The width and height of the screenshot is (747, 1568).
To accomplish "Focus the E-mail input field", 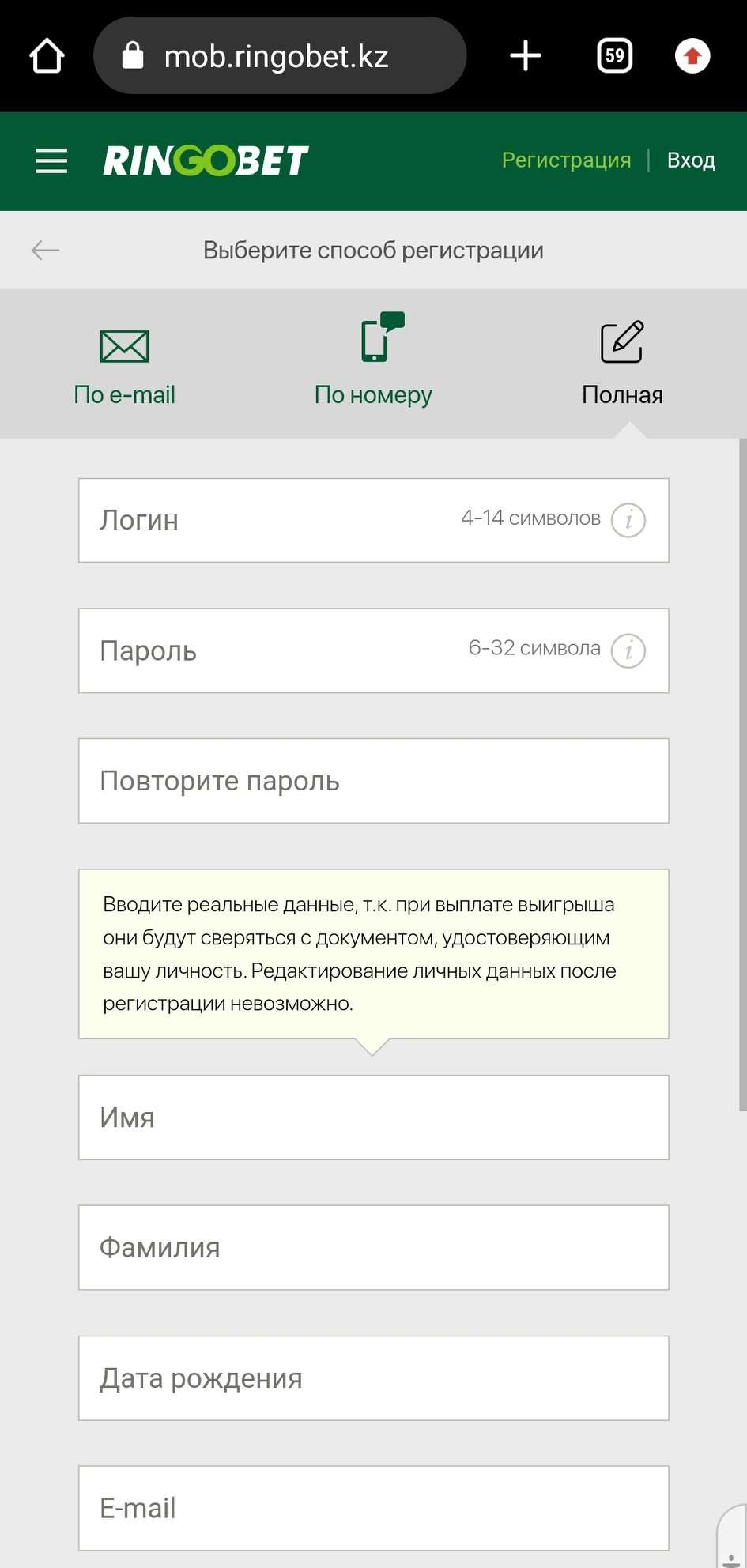I will [374, 1508].
